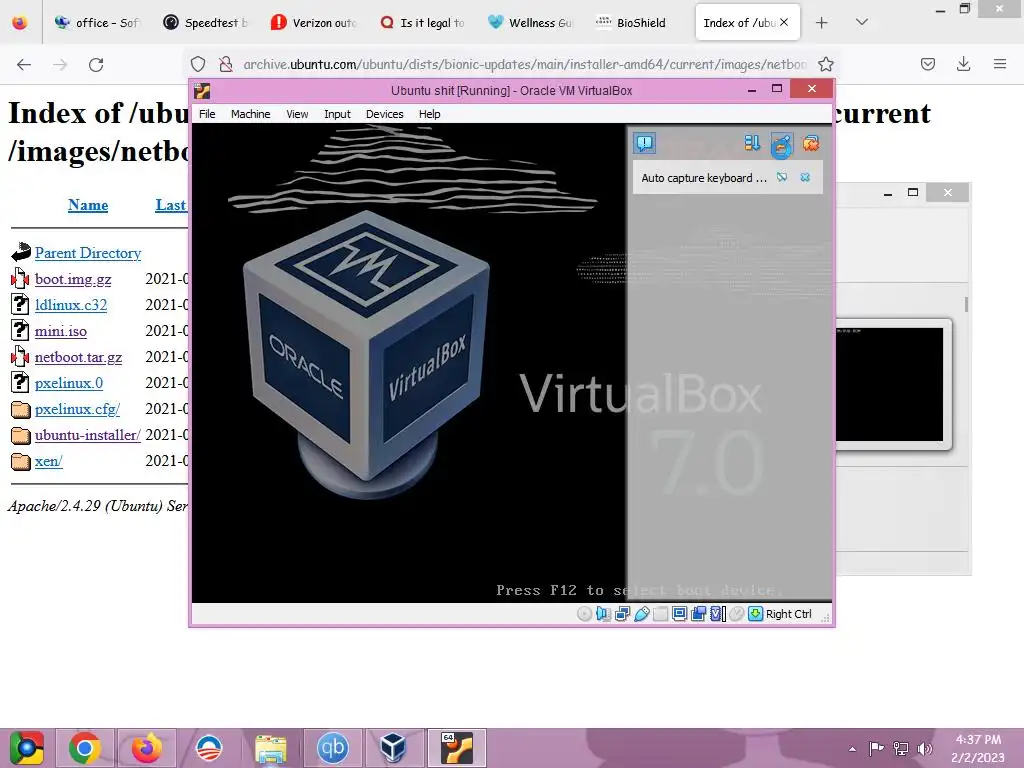This screenshot has width=1024, height=768.
Task: Switch to the Wellness Gu tab
Action: pyautogui.click(x=530, y=22)
